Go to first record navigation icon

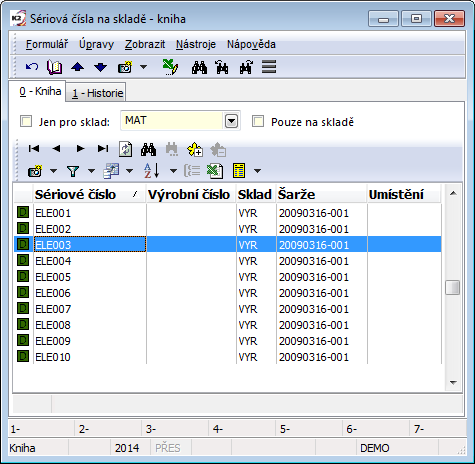34,148
